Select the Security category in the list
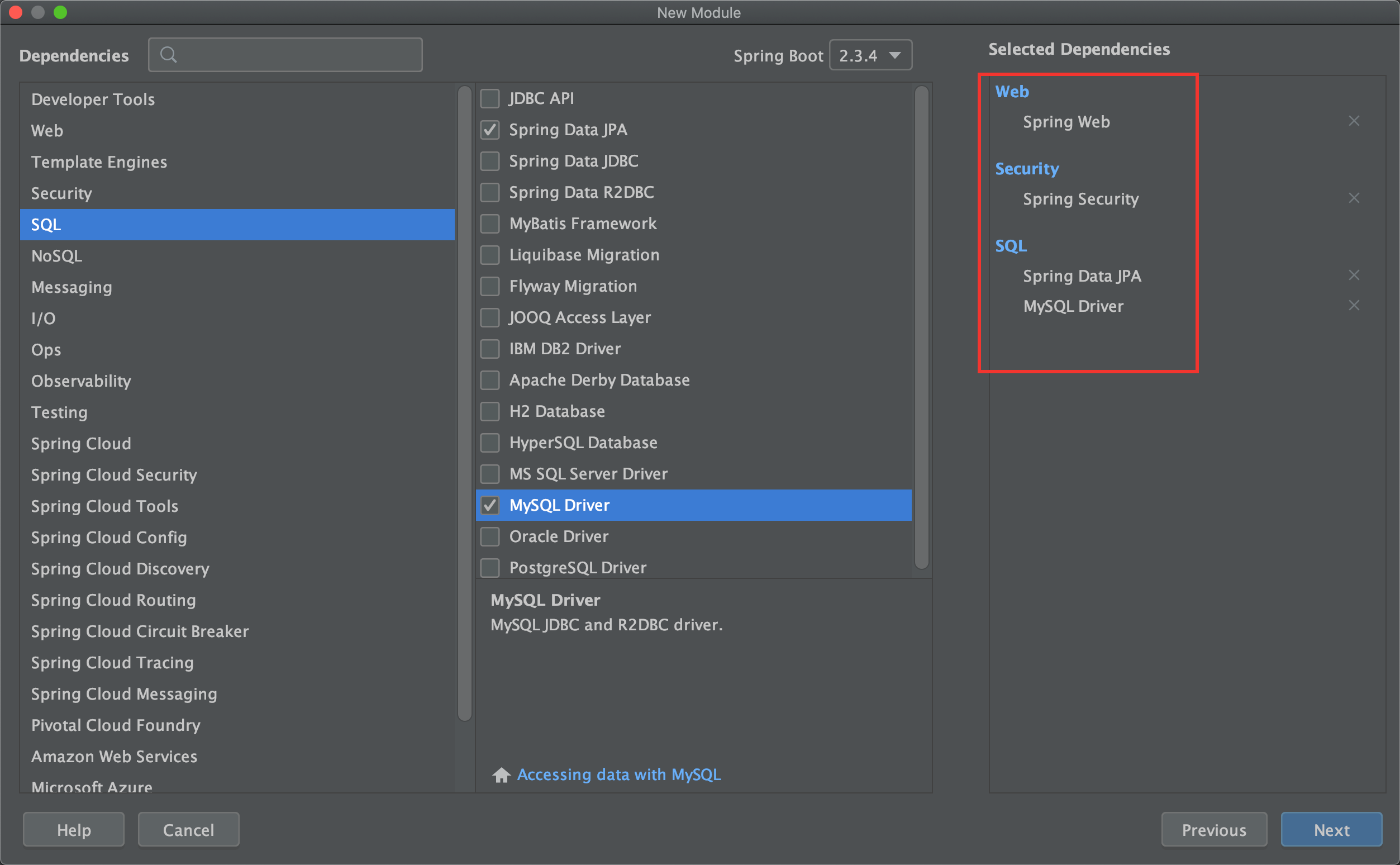Viewport: 1400px width, 865px height. tap(237, 193)
